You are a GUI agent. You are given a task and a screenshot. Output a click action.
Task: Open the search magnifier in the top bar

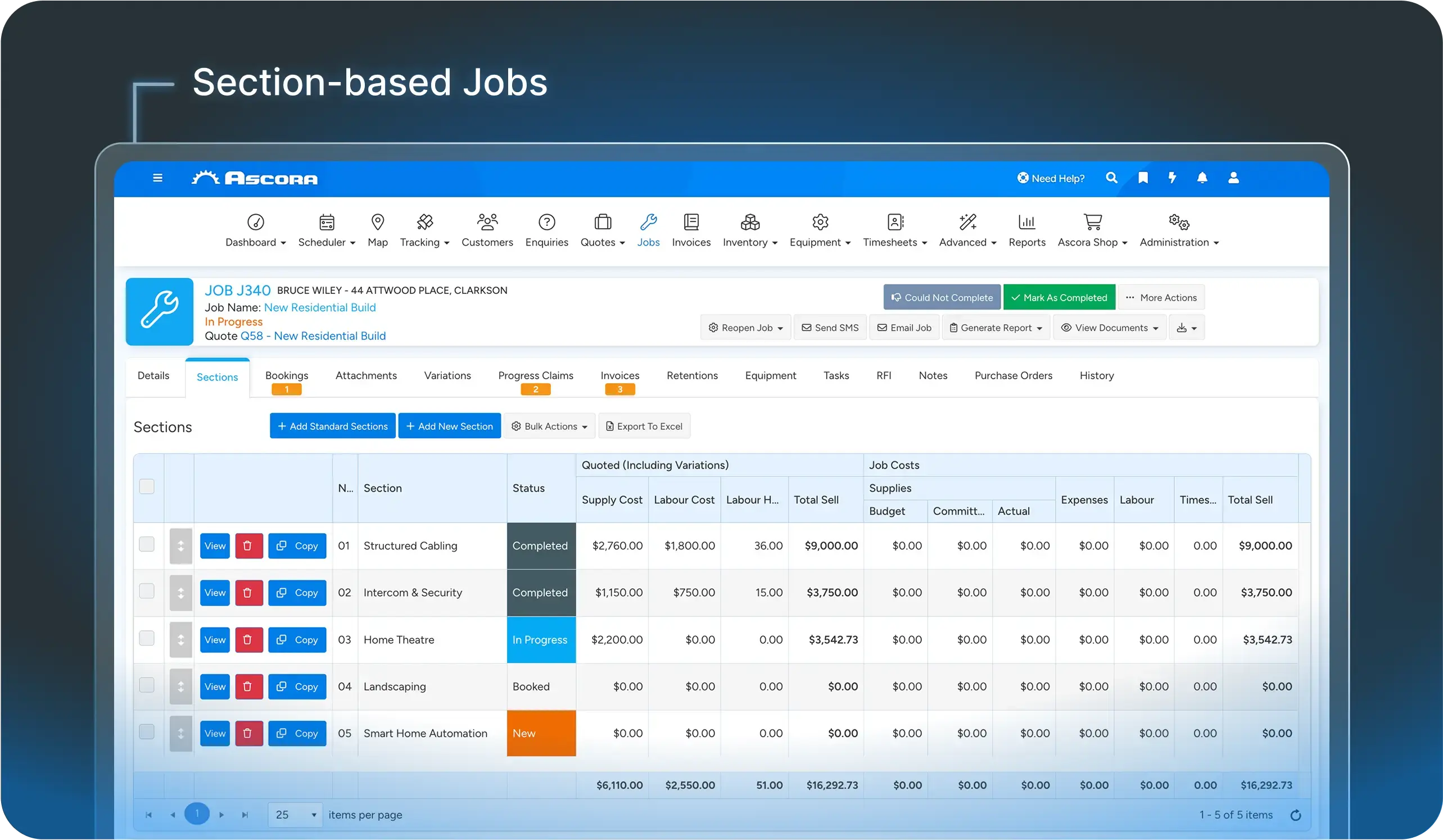1111,178
